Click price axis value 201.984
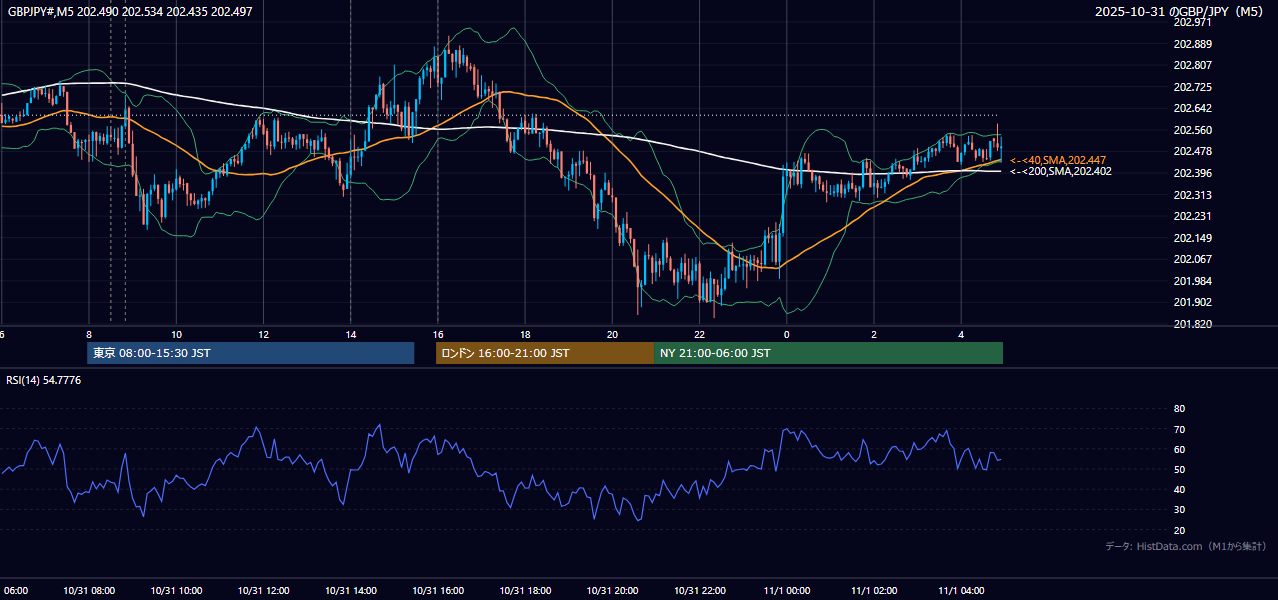1278x600 pixels. 1193,281
